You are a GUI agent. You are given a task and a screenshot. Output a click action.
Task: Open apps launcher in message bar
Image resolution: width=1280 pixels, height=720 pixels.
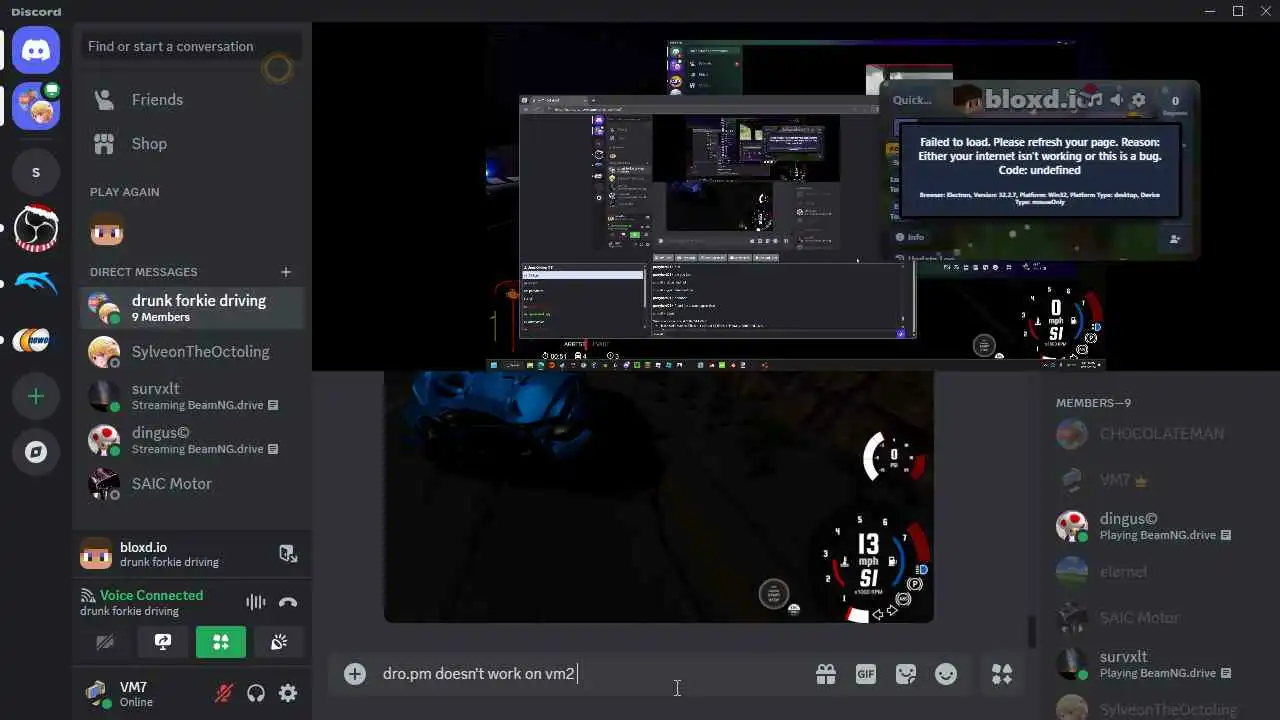point(1002,675)
